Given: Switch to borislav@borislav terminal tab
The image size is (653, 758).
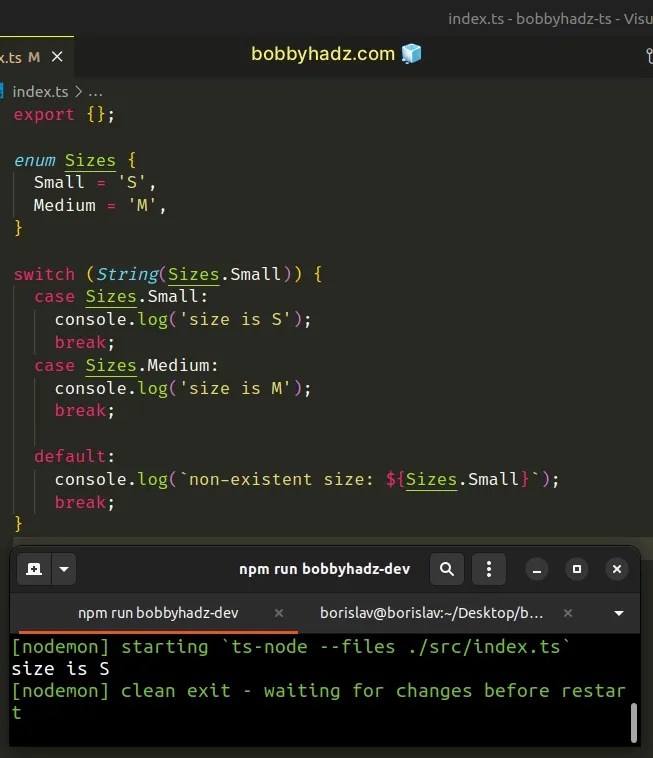Looking at the screenshot, I should pos(431,613).
